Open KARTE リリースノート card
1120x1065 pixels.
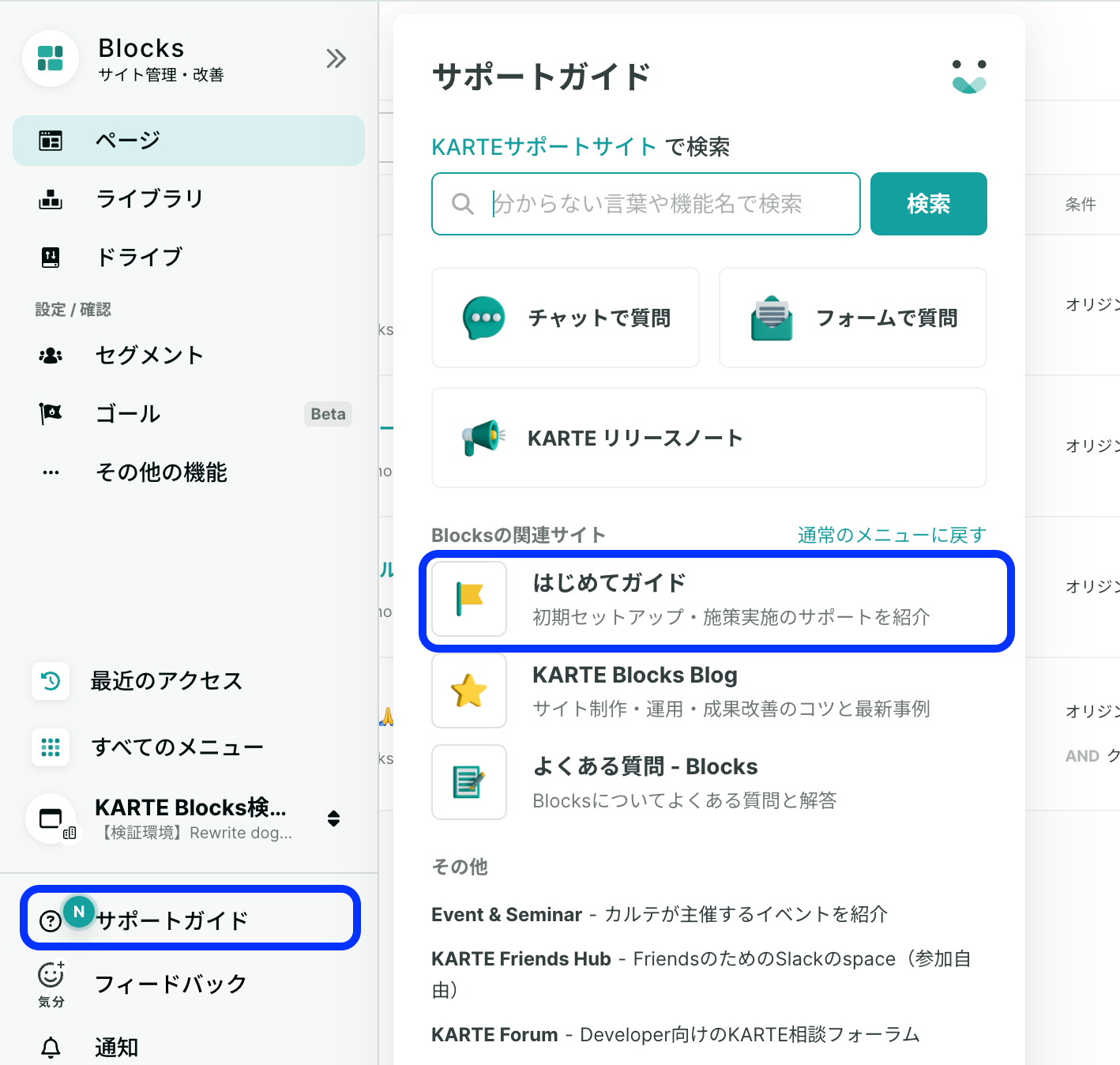(x=709, y=438)
